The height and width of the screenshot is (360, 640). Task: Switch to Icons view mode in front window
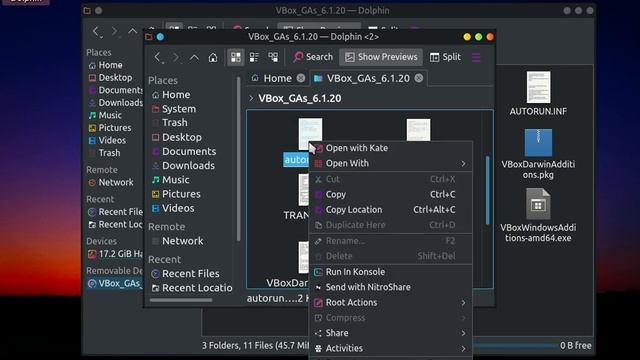point(236,57)
